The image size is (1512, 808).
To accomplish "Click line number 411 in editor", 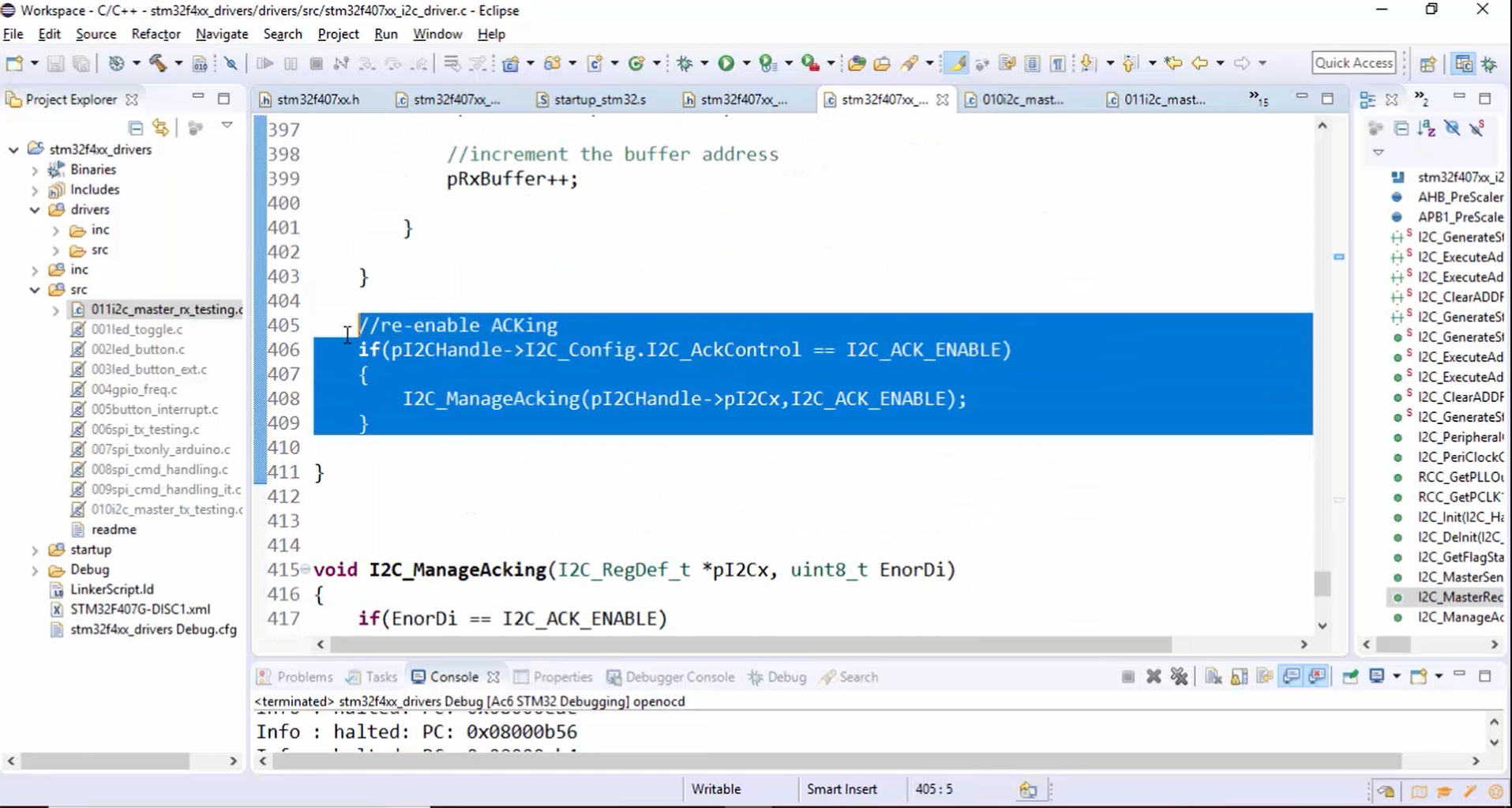I will click(x=283, y=472).
